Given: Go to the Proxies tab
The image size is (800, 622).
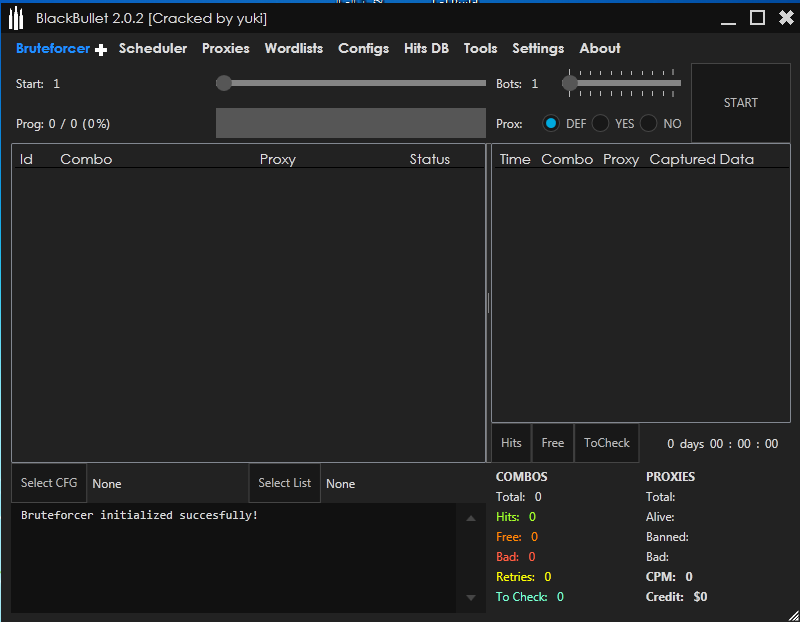Looking at the screenshot, I should [x=226, y=48].
